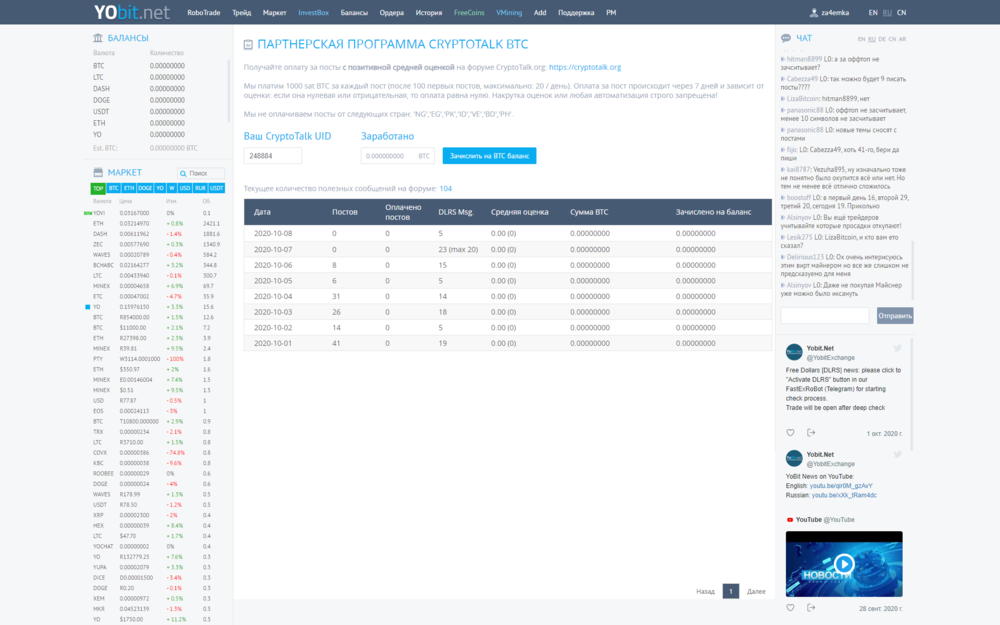Click the '23 (max 20)' DLRS cell
The height and width of the screenshot is (625, 1000).
[458, 249]
